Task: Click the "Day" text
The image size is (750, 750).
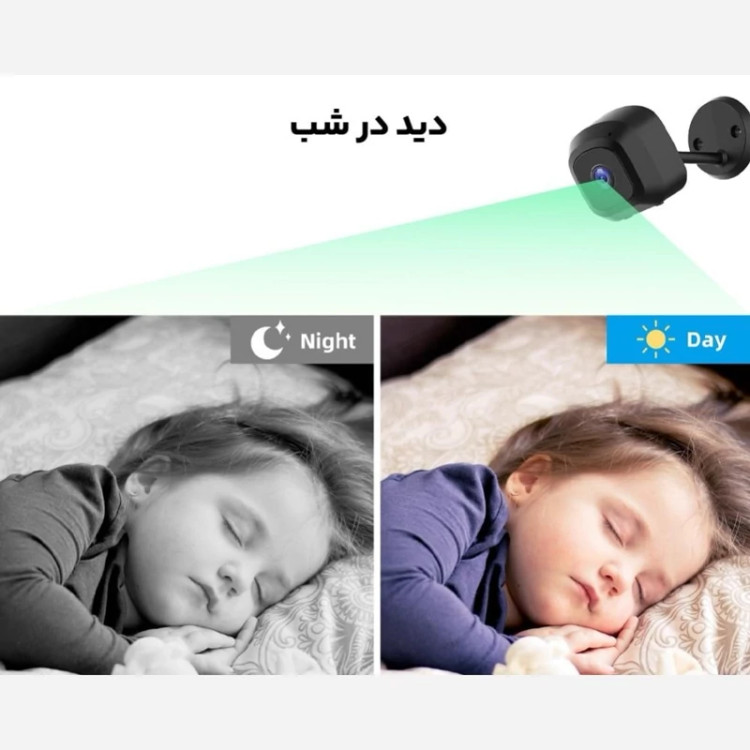Action: [x=706, y=340]
